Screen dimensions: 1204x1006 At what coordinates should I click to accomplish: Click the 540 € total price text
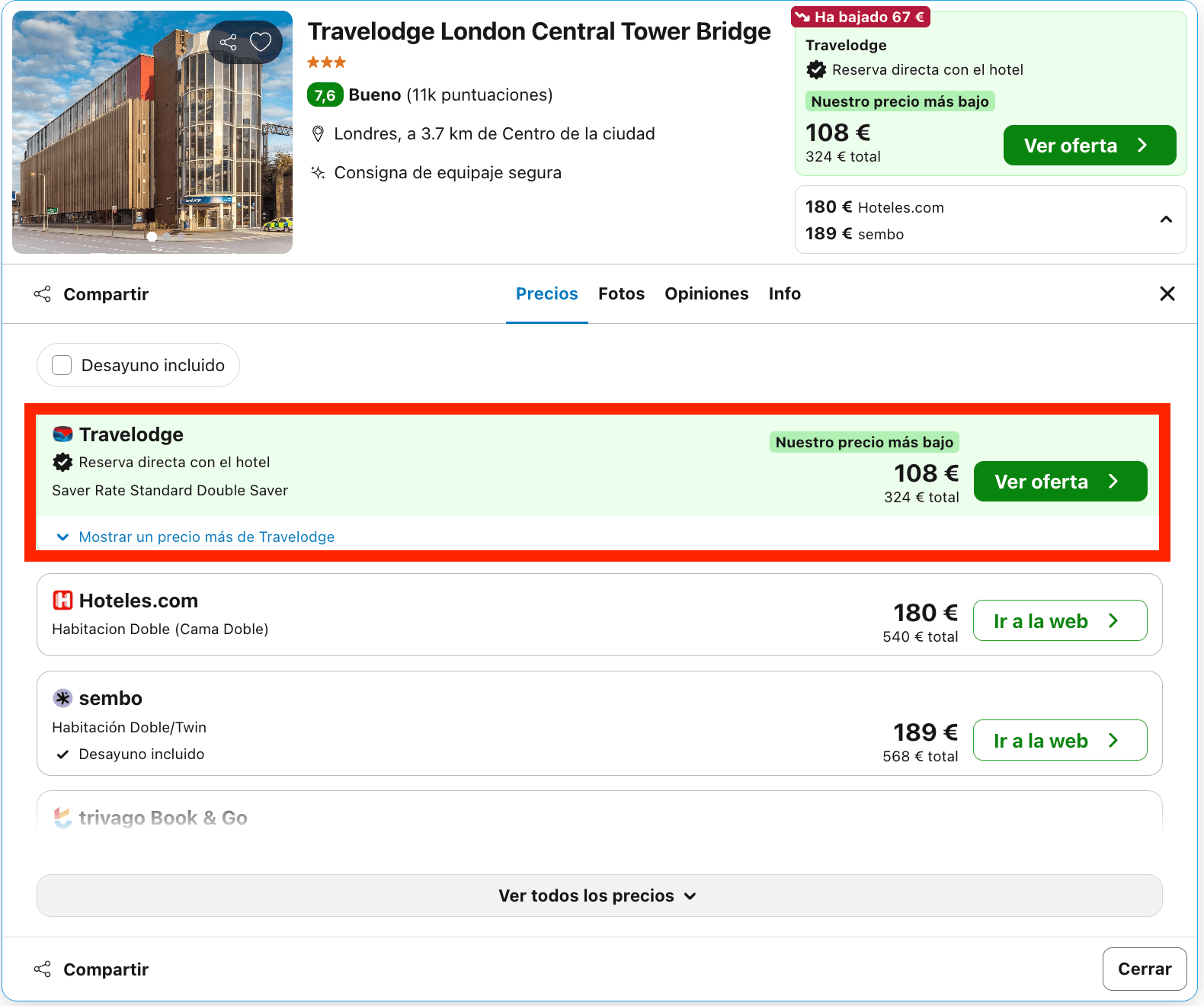point(921,636)
